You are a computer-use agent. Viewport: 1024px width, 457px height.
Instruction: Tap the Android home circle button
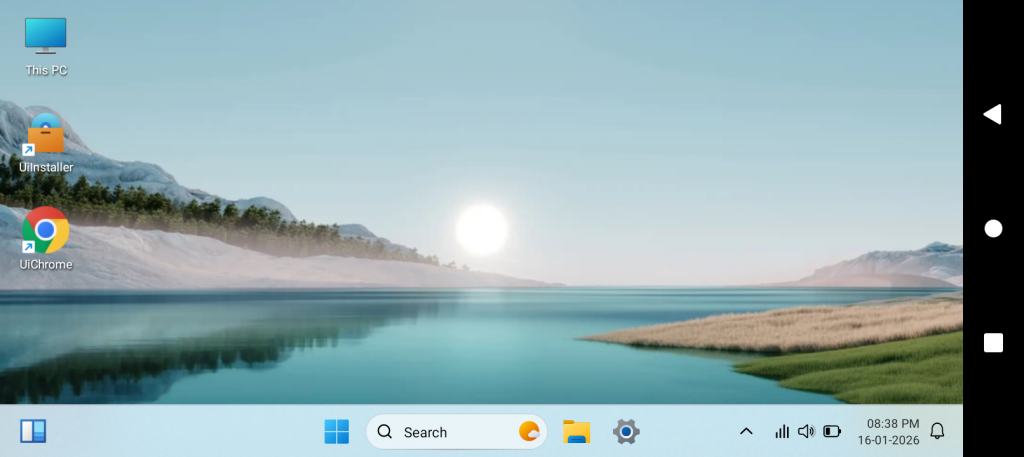coord(993,229)
